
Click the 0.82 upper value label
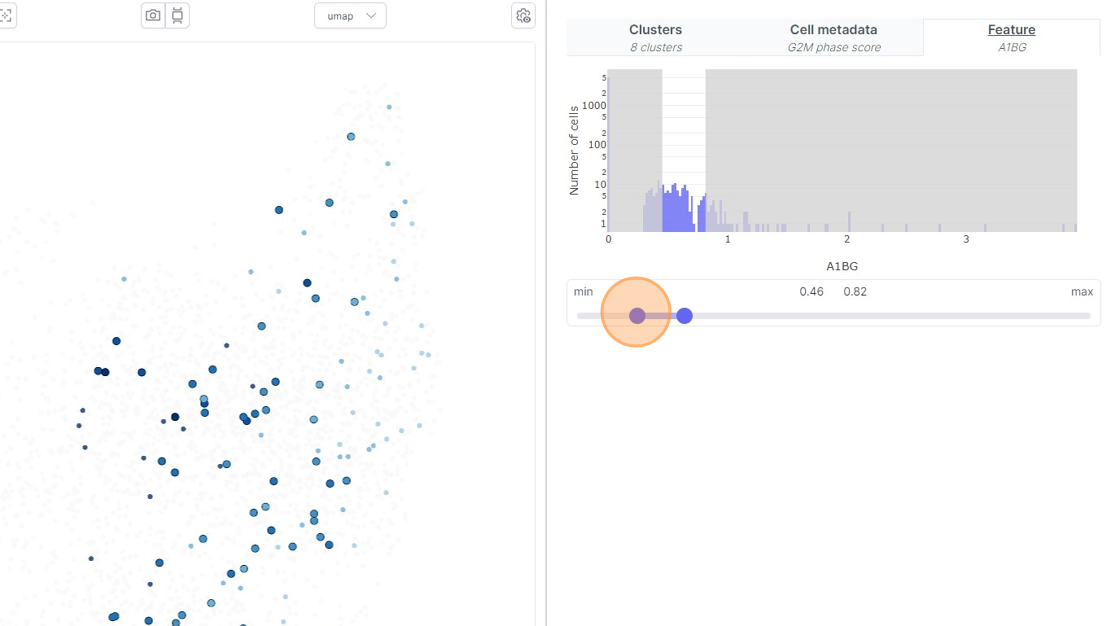pos(855,292)
